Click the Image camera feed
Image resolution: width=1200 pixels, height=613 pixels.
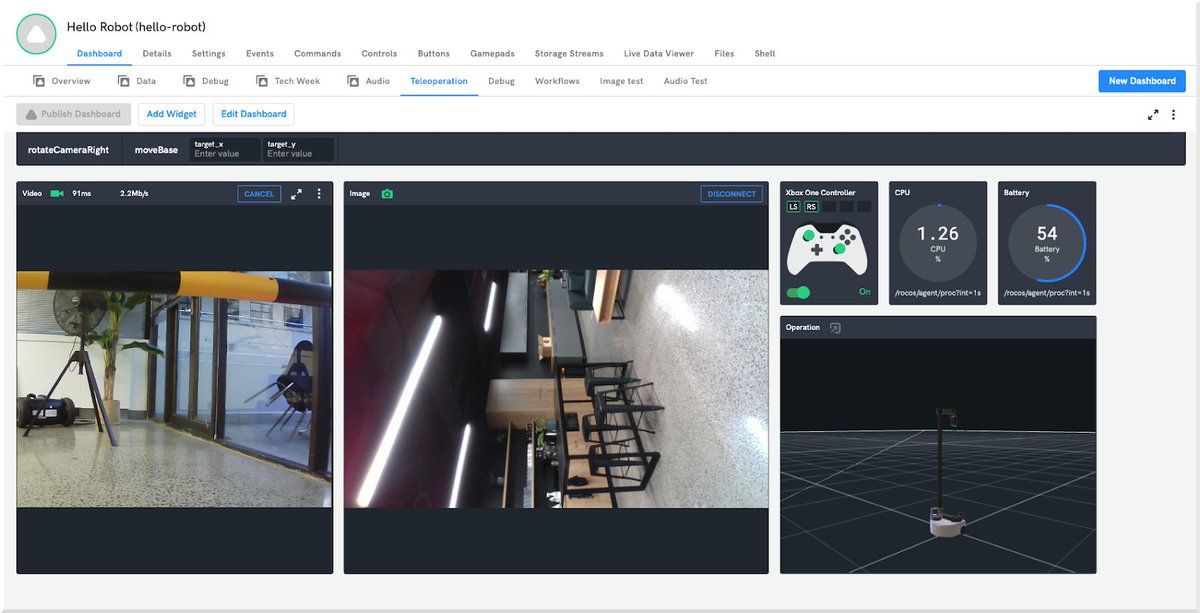pyautogui.click(x=556, y=389)
